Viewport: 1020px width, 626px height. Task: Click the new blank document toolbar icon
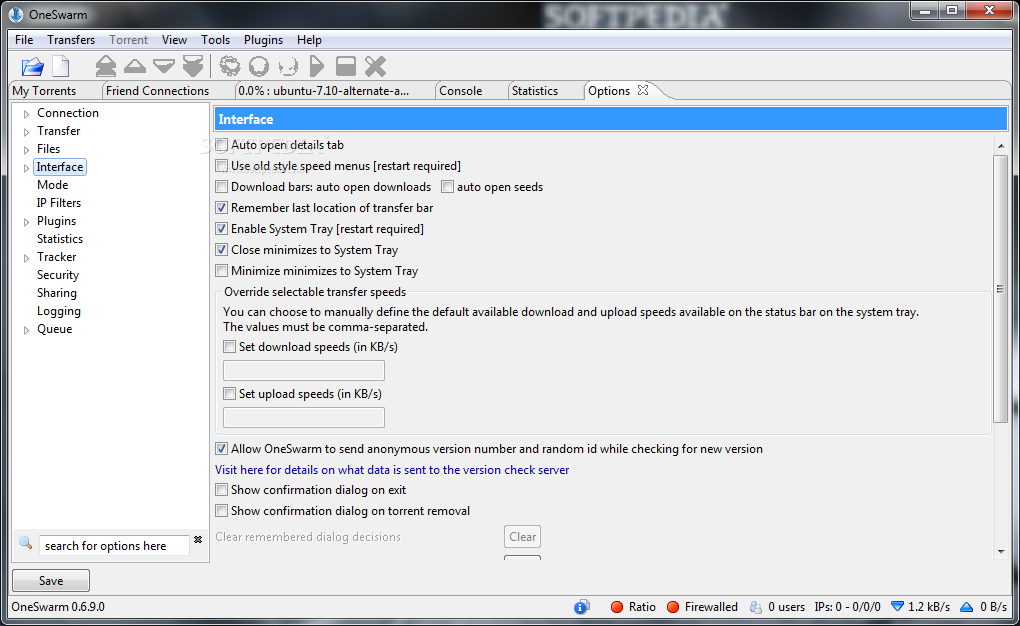point(60,66)
